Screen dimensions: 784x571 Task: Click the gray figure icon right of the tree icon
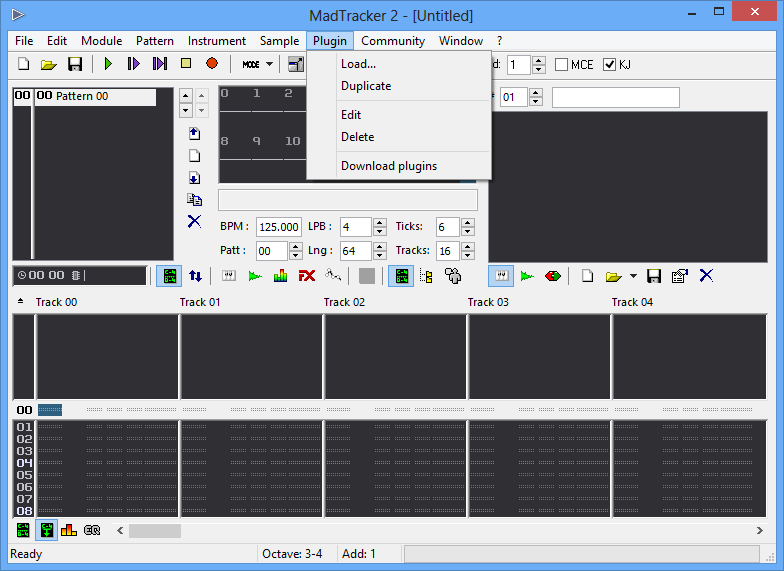click(453, 276)
